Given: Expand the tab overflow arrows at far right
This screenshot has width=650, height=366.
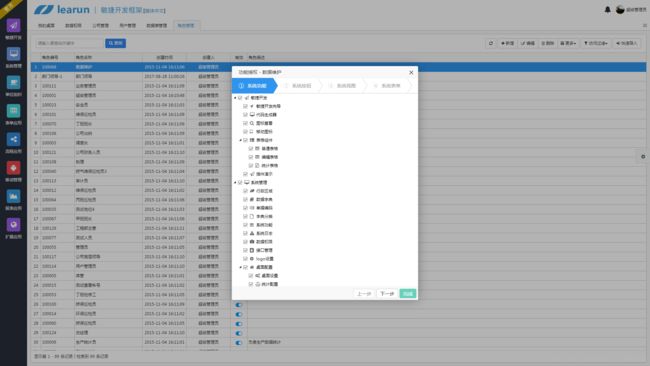Looking at the screenshot, I should pyautogui.click(x=645, y=25).
